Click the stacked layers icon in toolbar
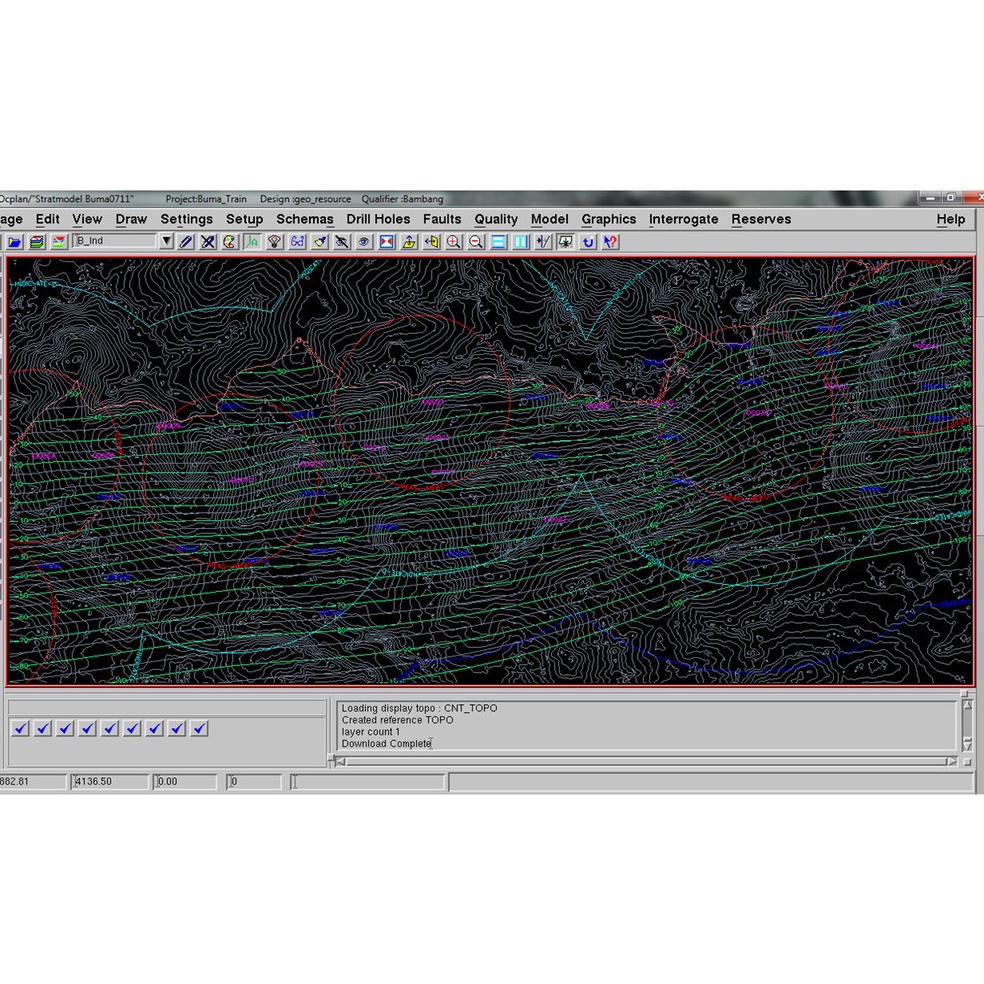984x984 pixels. pos(37,242)
